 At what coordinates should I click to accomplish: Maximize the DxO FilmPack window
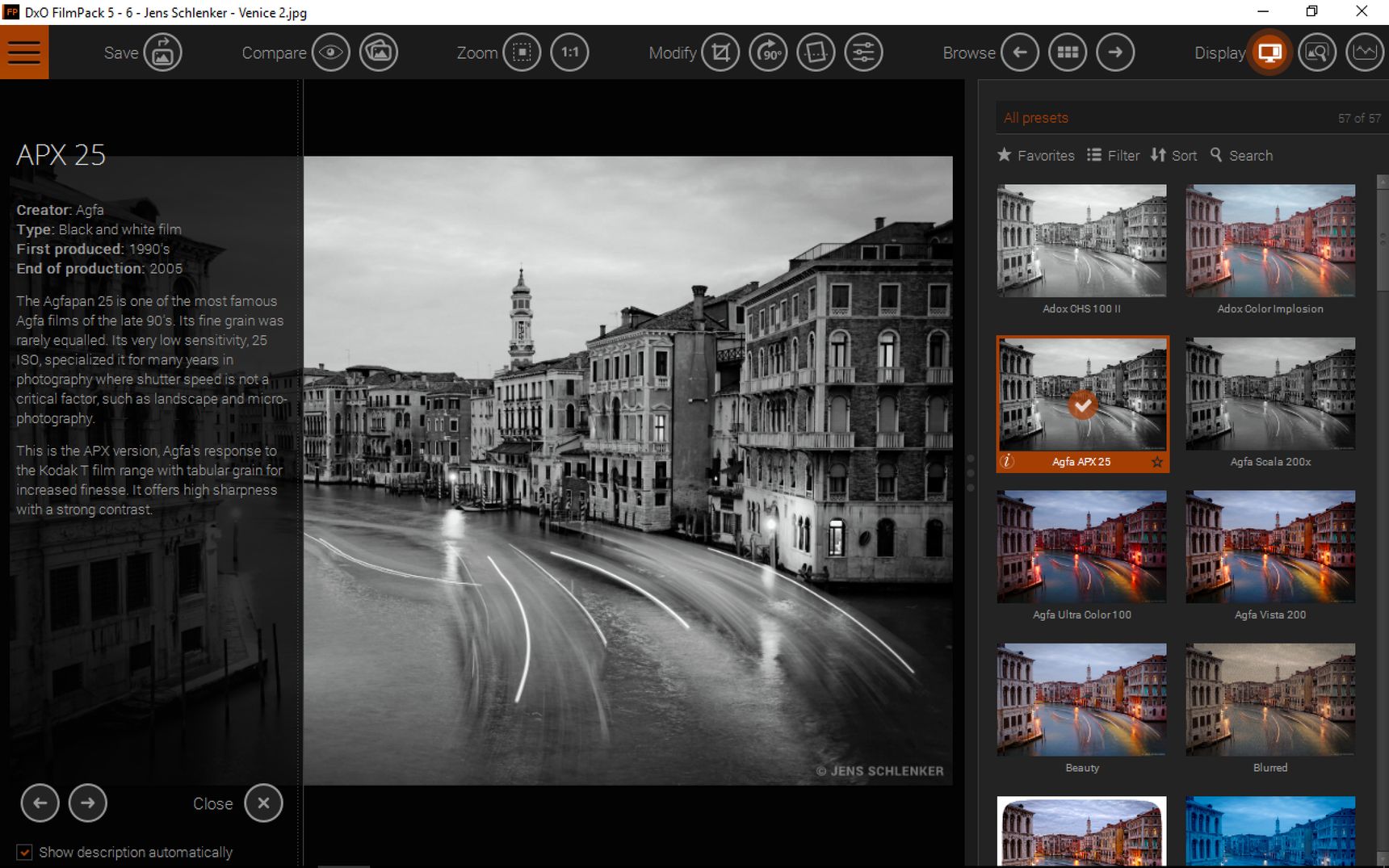click(1312, 11)
